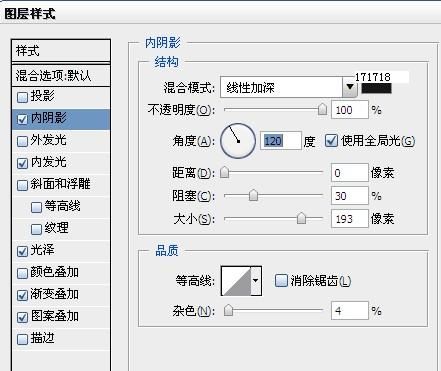Click the angle dial control

pyautogui.click(x=238, y=141)
